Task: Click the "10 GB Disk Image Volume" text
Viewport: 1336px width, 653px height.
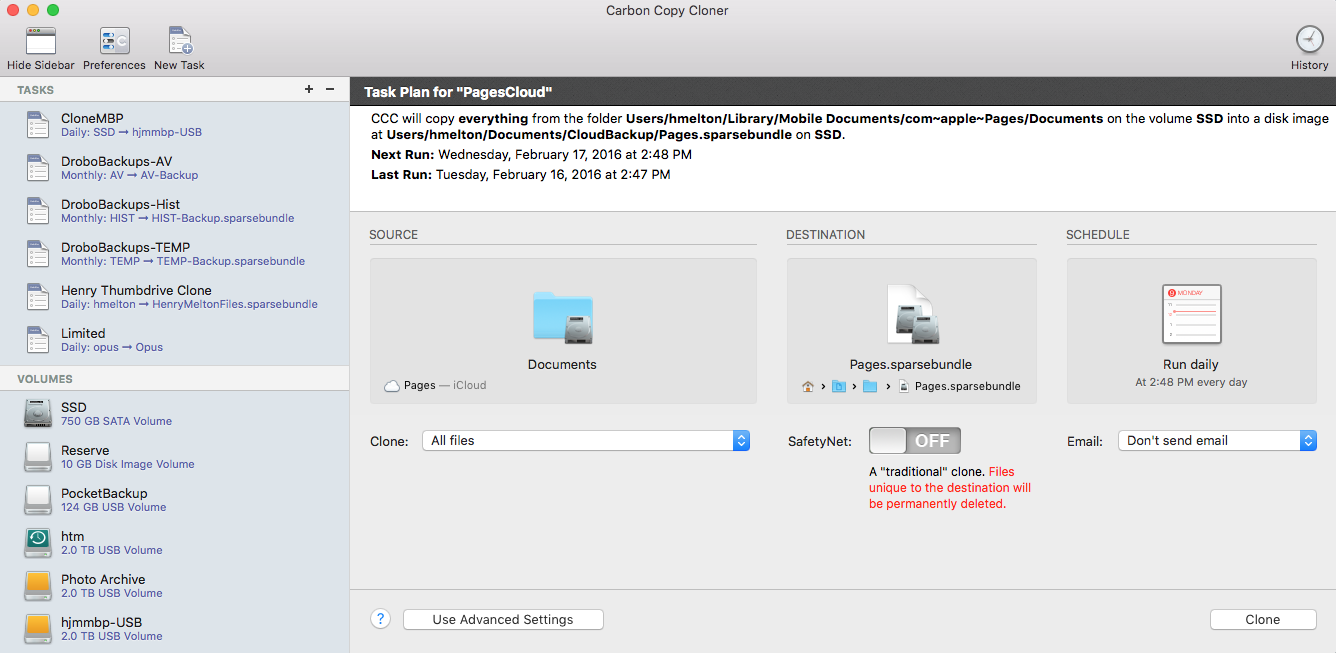Action: coord(128,464)
